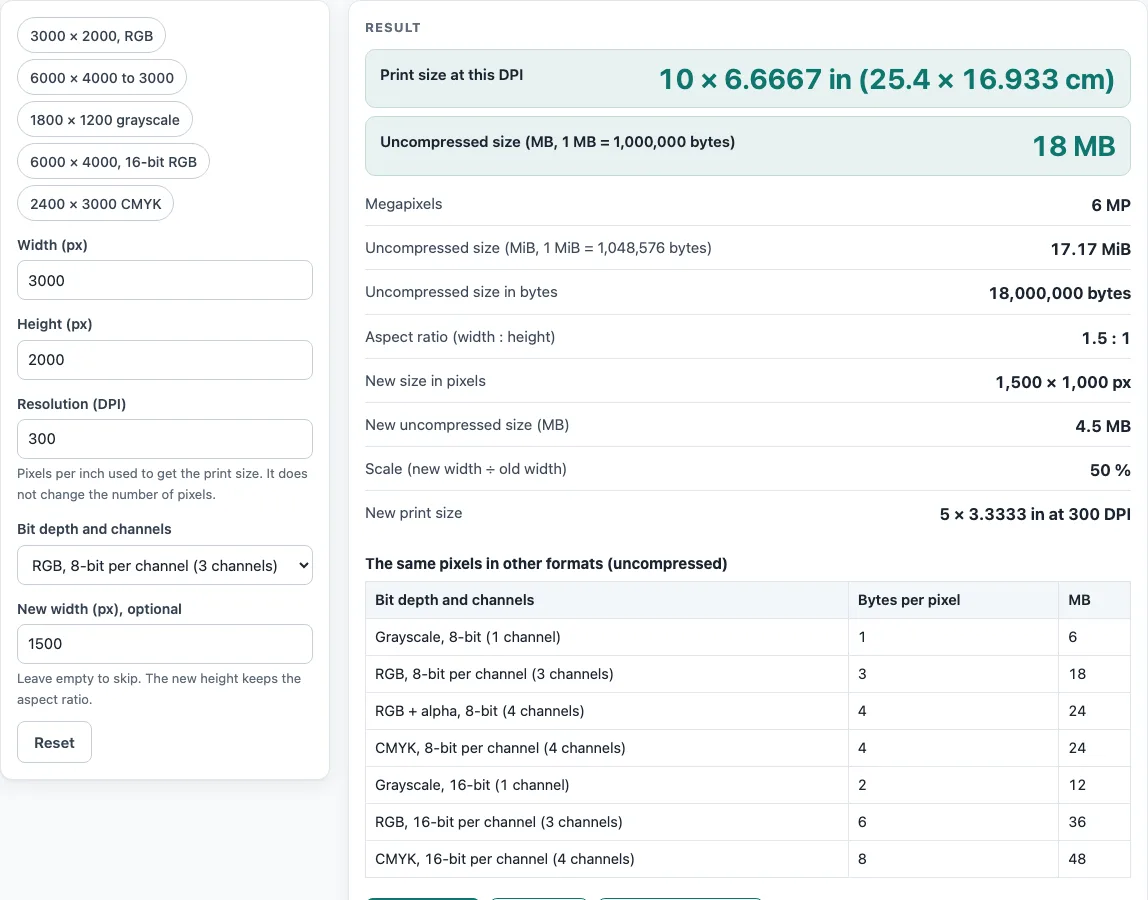Click the new print size 5 × 3.3333 in value
Viewport: 1148px width, 900px height.
pyautogui.click(x=1035, y=514)
